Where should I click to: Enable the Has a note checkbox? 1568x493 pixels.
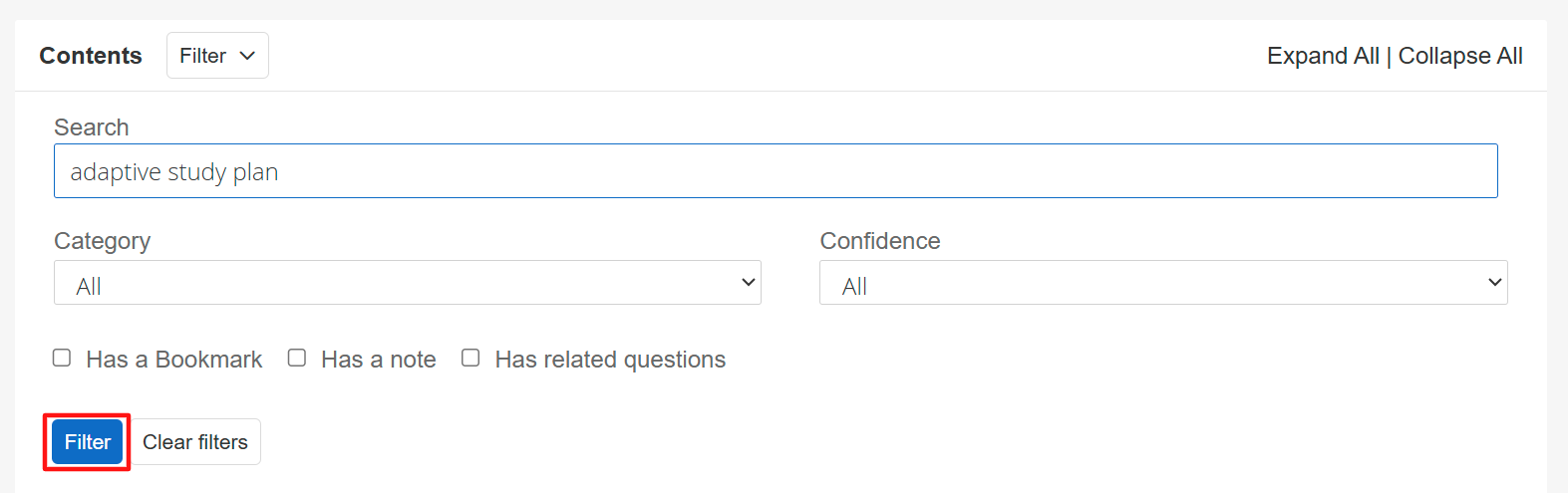tap(297, 358)
